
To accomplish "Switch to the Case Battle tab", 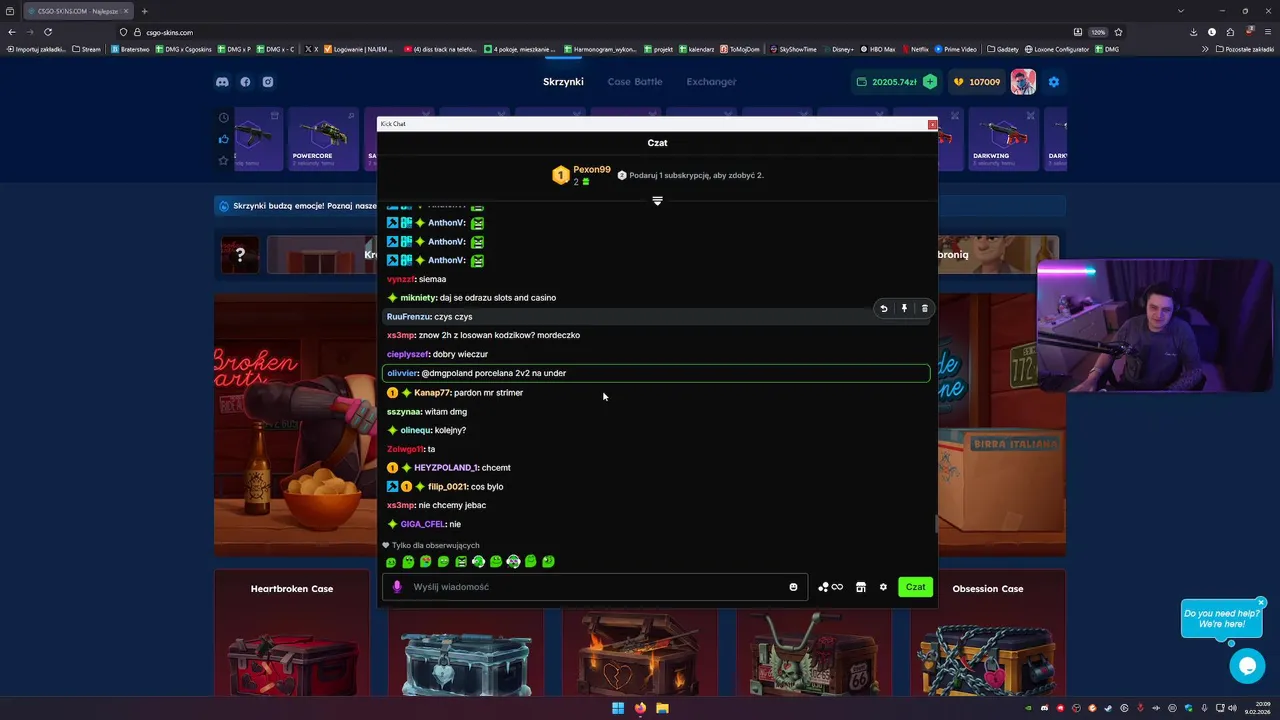I will point(635,82).
